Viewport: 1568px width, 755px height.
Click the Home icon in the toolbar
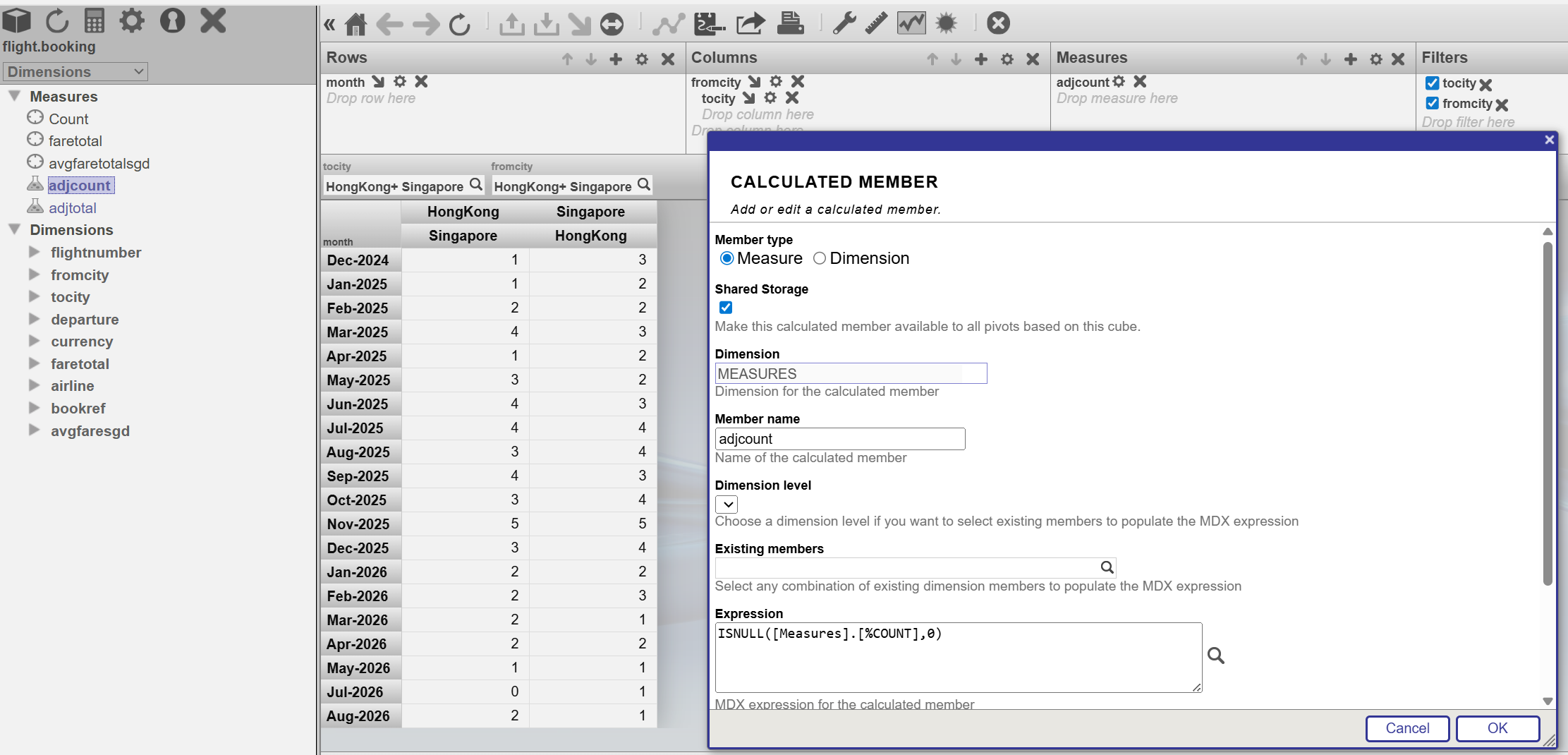(355, 25)
